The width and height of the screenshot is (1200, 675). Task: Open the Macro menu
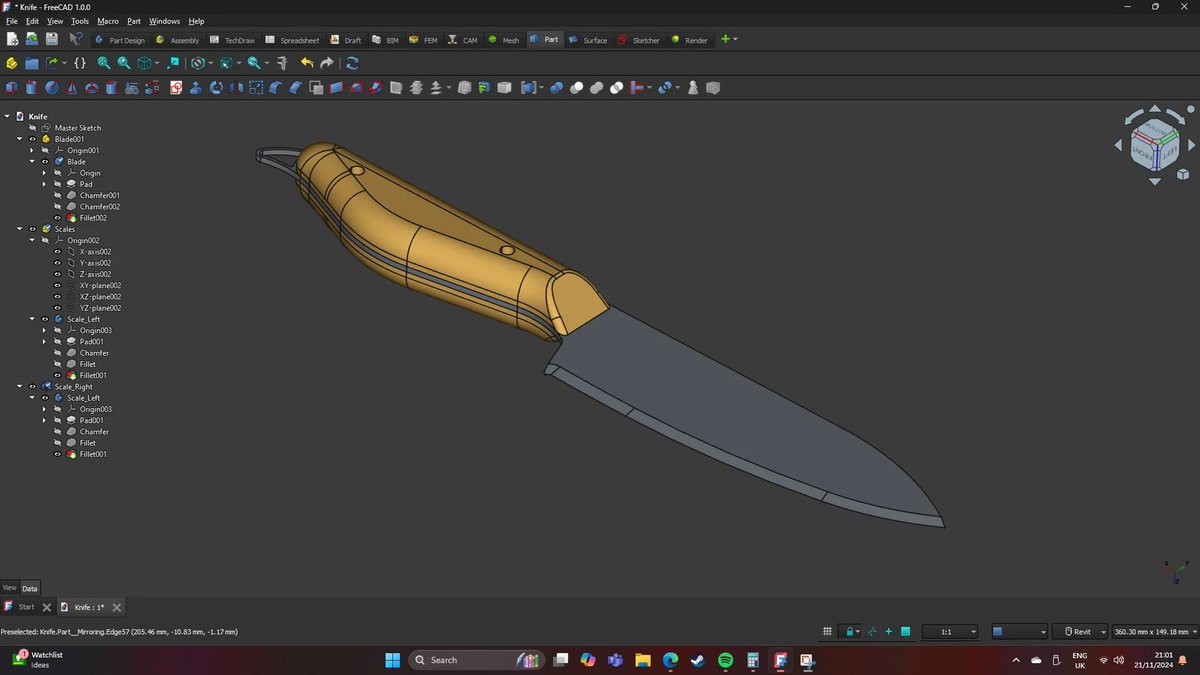click(x=106, y=20)
